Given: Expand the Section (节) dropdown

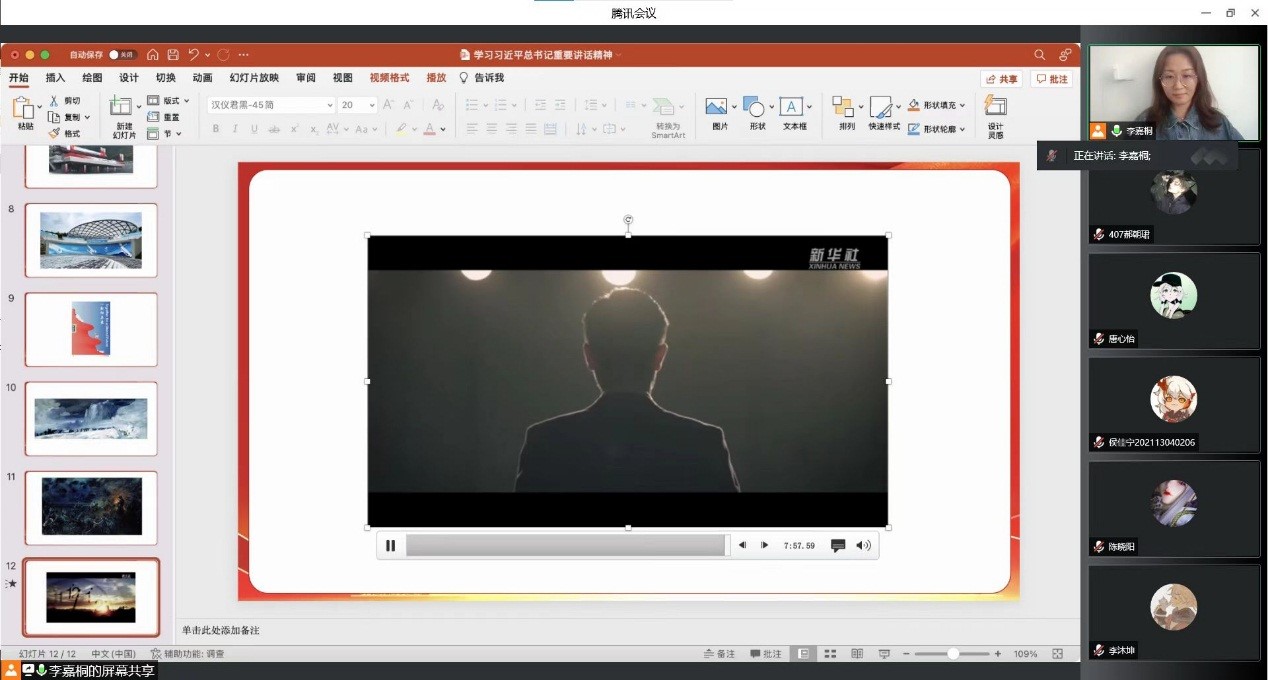Looking at the screenshot, I should 179,133.
